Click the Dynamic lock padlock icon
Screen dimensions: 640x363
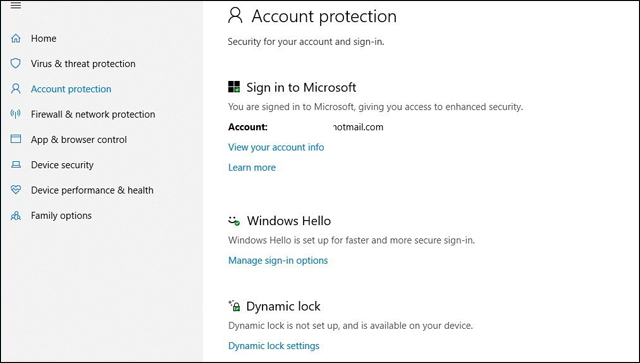(234, 305)
